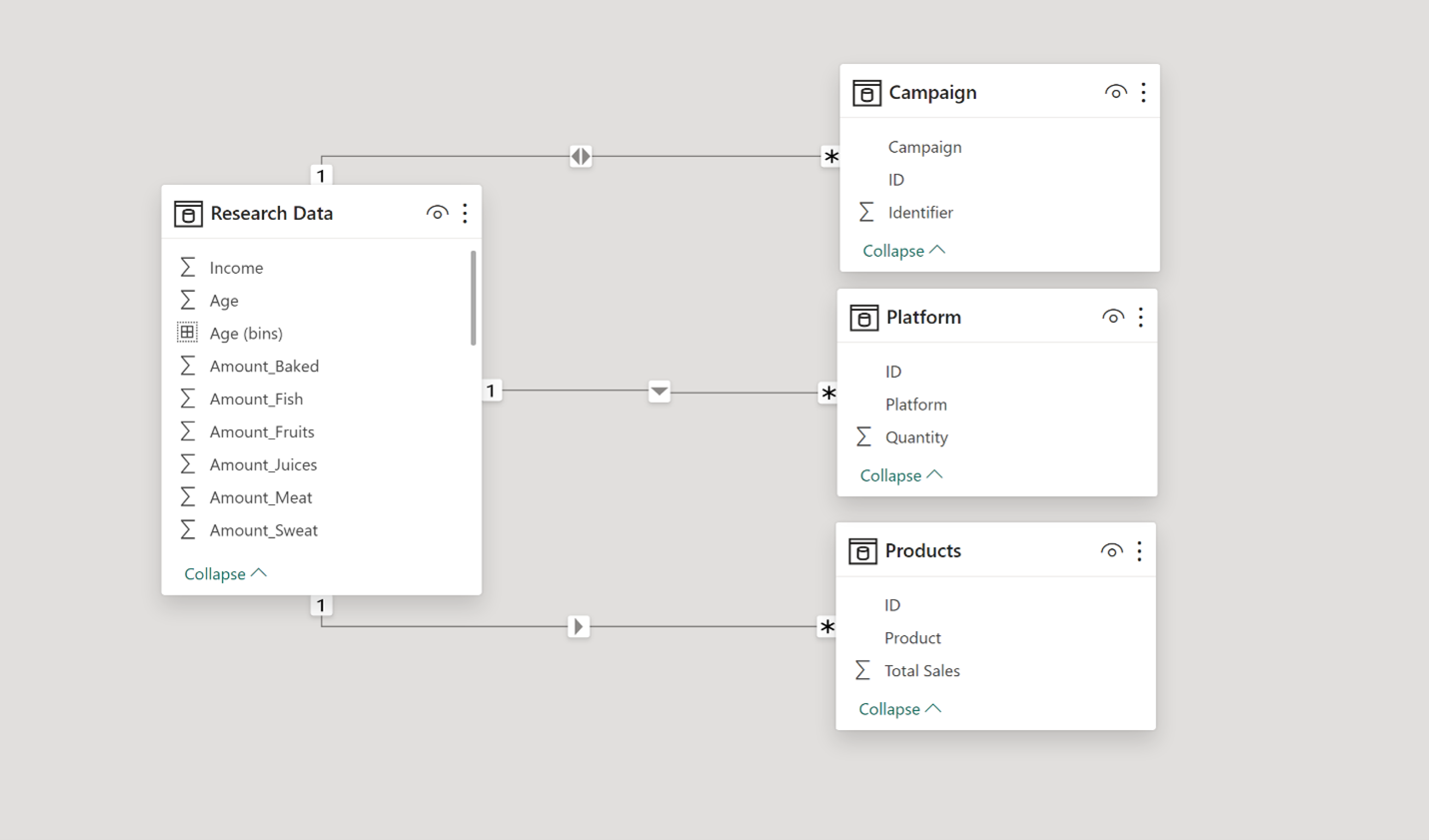Image resolution: width=1429 pixels, height=840 pixels.
Task: Collapse the Research Data table card
Action: click(x=225, y=573)
